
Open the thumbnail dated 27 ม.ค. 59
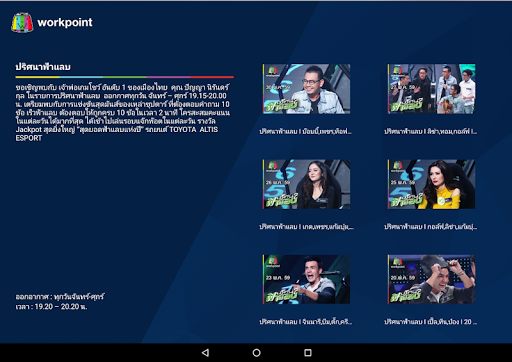pos(431,89)
